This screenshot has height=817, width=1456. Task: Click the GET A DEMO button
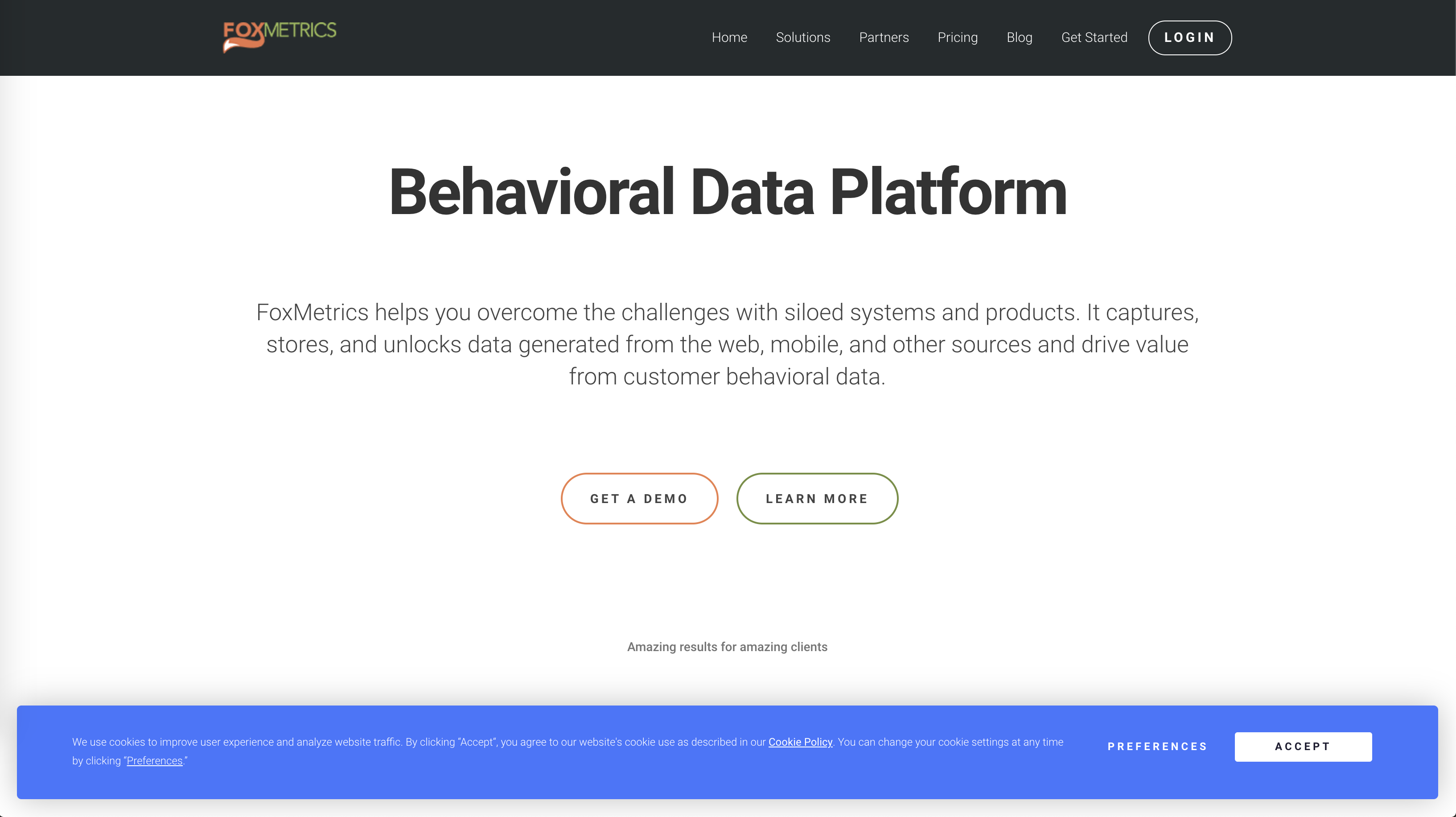pyautogui.click(x=639, y=498)
